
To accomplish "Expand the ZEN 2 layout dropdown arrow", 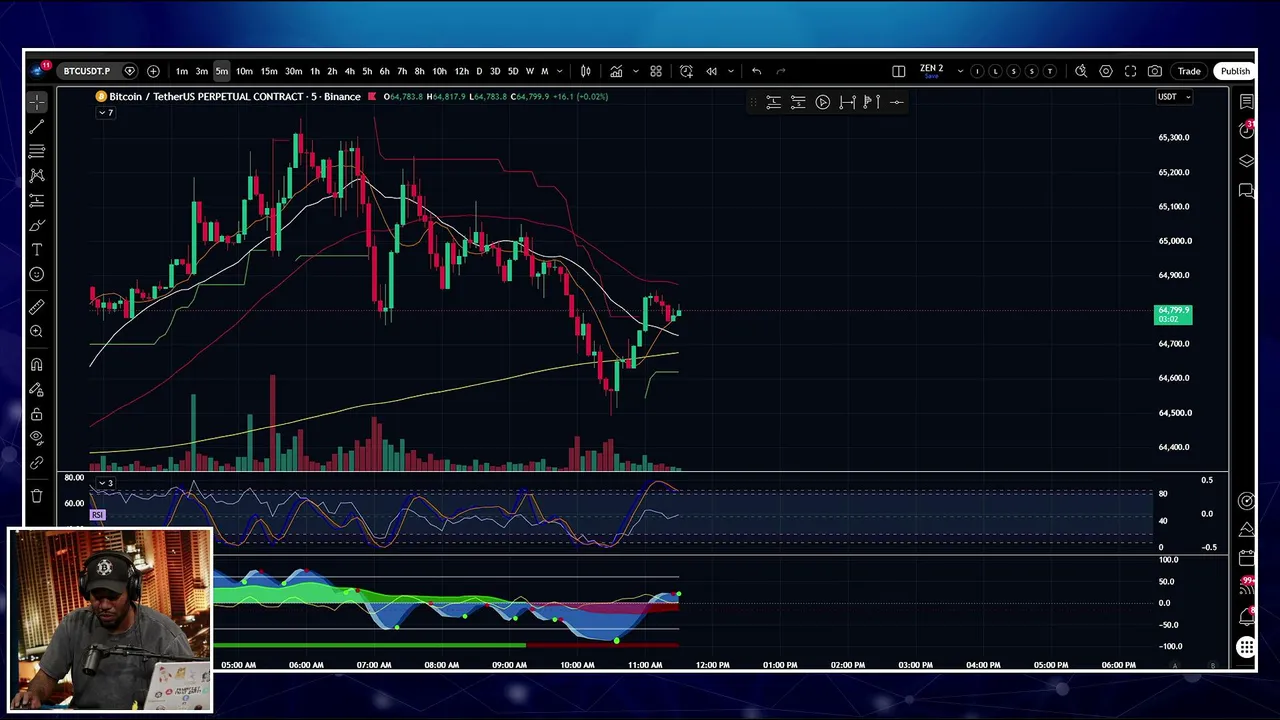I will pos(960,71).
